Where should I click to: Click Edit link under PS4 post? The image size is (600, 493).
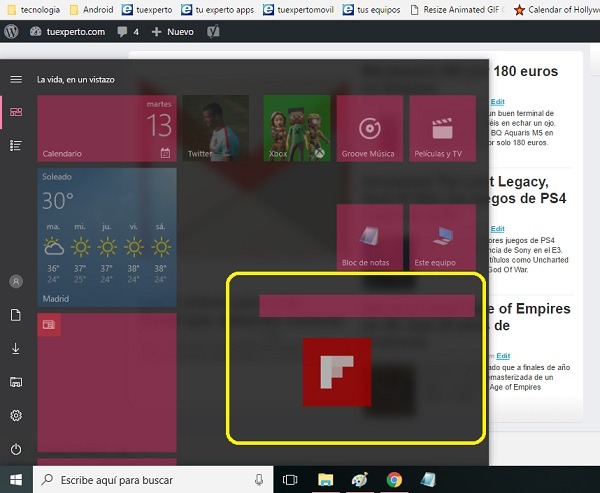click(x=497, y=229)
